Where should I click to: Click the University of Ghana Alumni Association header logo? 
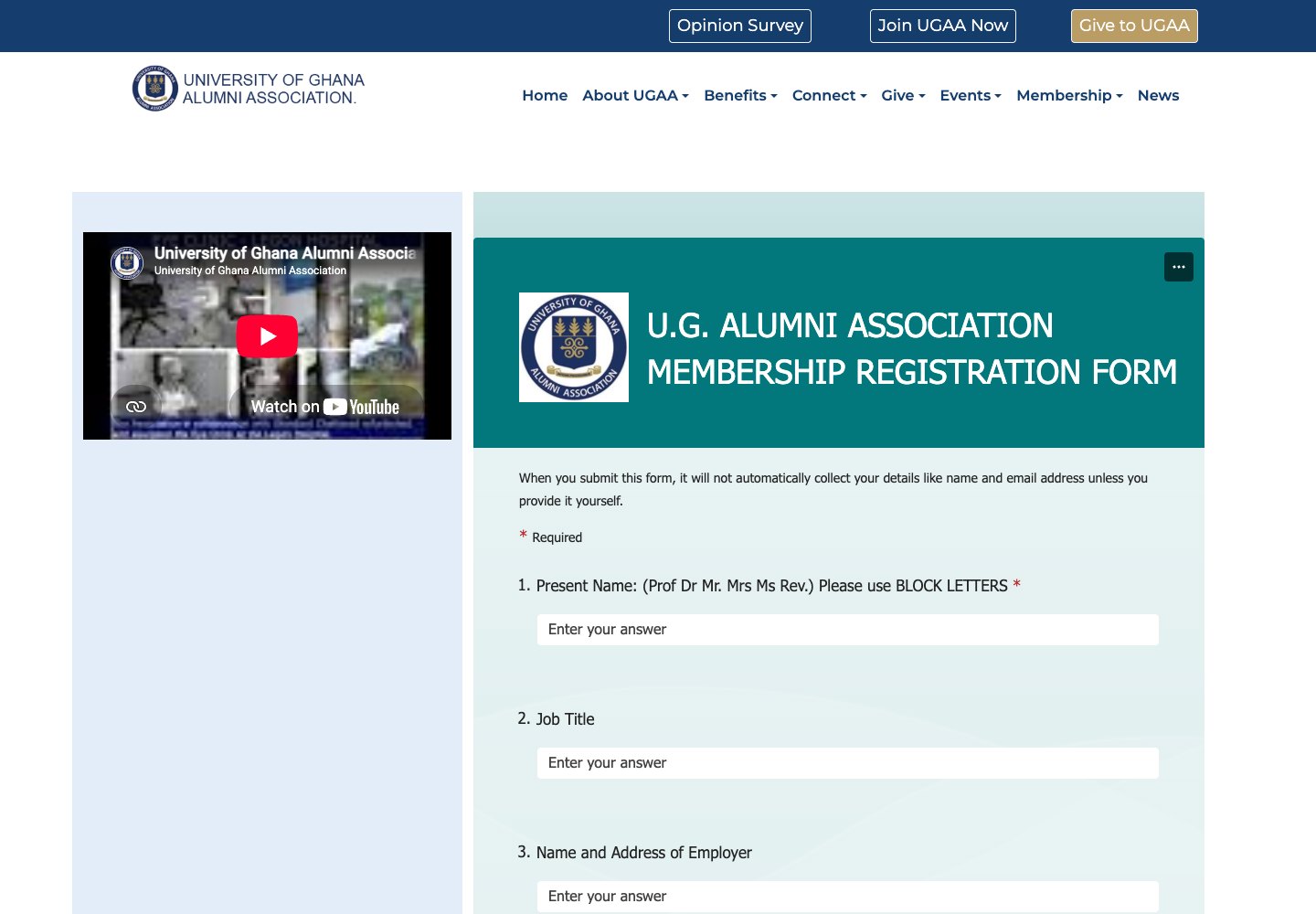pyautogui.click(x=249, y=89)
